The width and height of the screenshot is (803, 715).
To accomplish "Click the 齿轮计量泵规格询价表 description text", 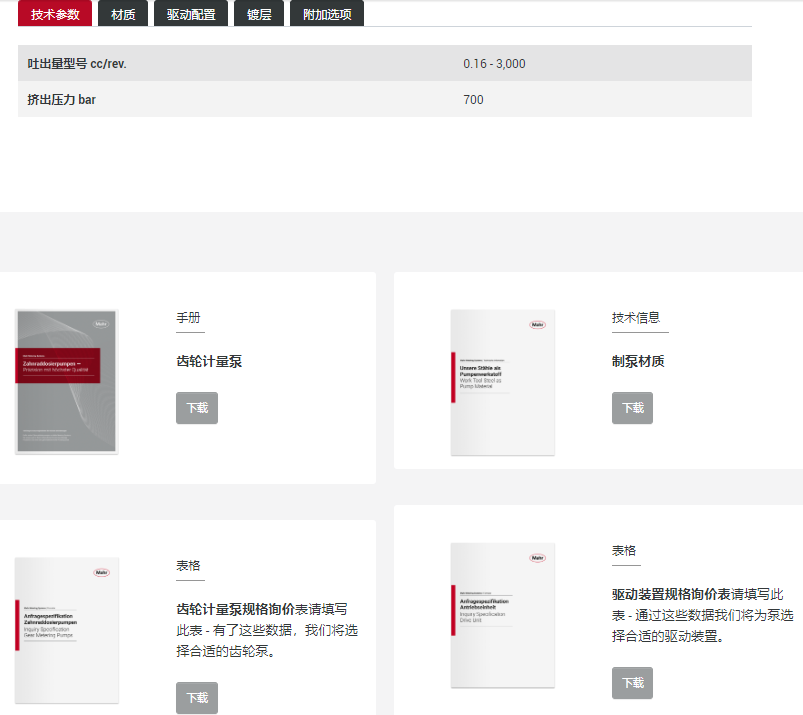I will click(266, 630).
